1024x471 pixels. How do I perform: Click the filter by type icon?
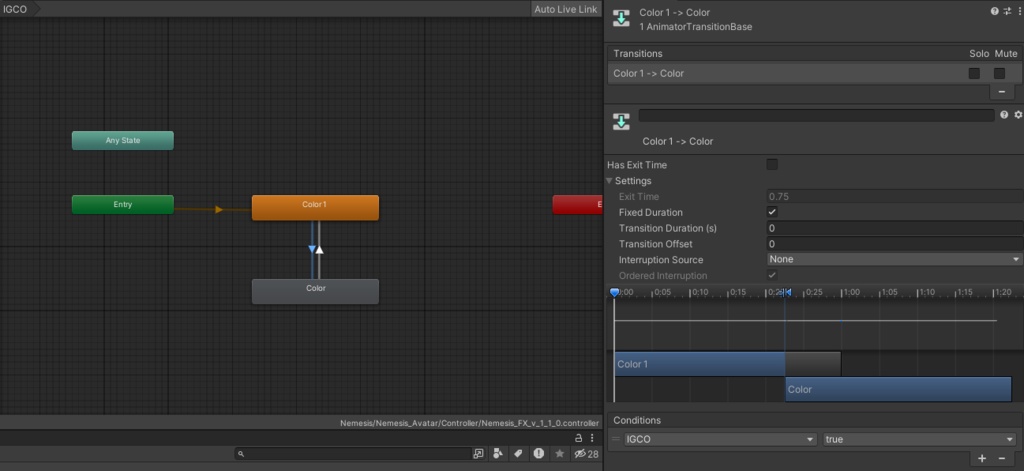coord(499,454)
